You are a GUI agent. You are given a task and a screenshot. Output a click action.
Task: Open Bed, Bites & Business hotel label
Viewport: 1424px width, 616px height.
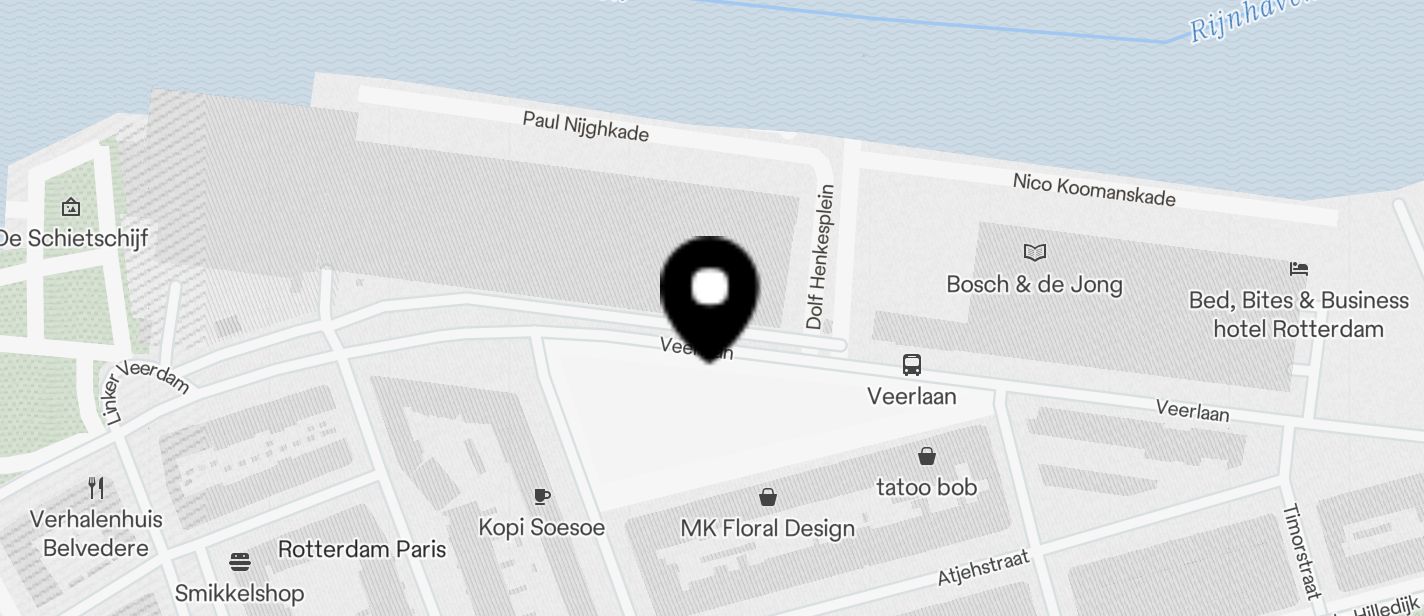click(x=1298, y=314)
